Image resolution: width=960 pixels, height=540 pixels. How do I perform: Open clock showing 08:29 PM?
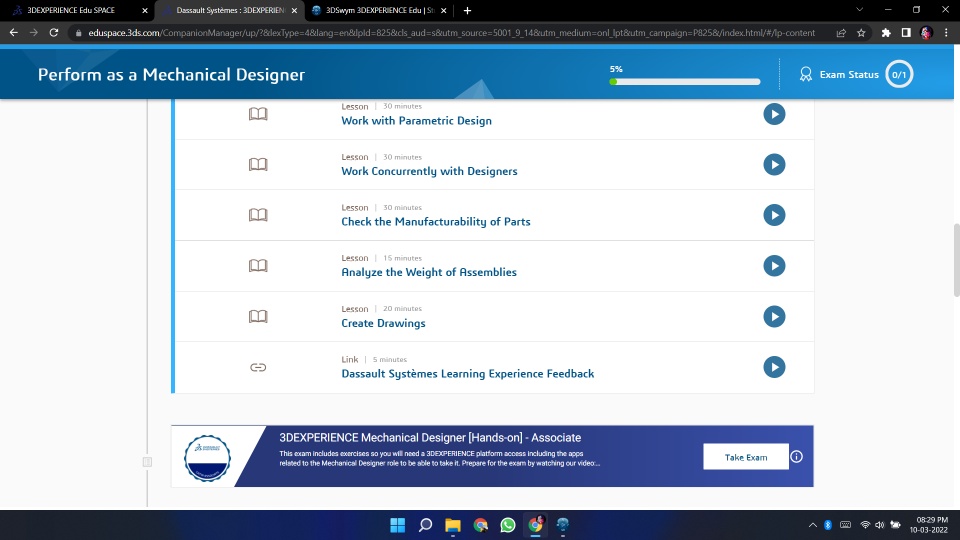pyautogui.click(x=931, y=525)
